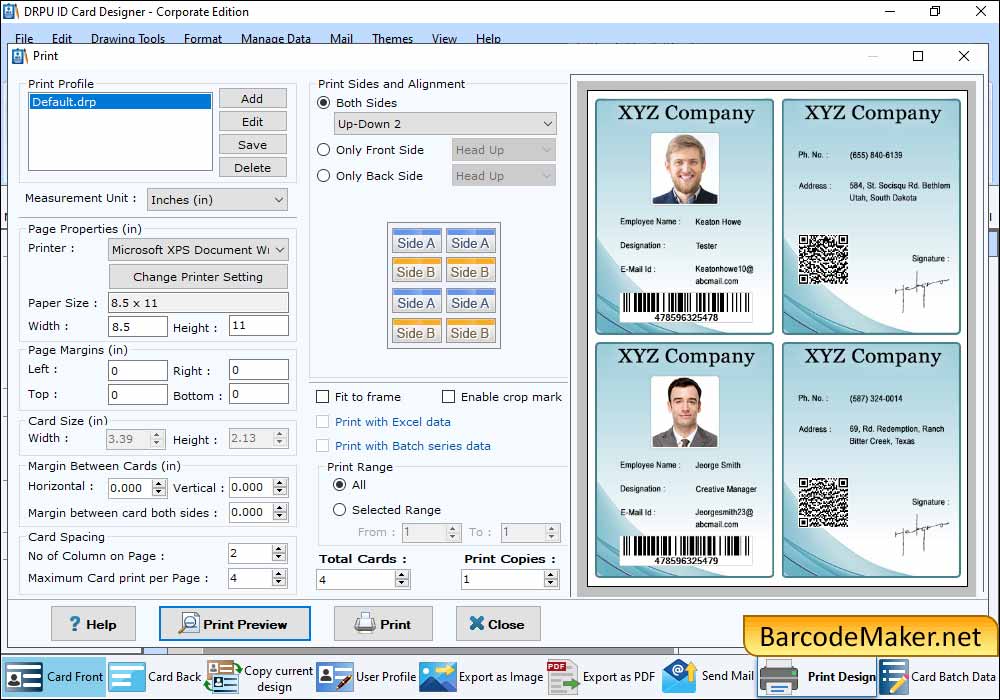
Task: Toggle Print with Excel data checkbox
Action: pos(323,421)
